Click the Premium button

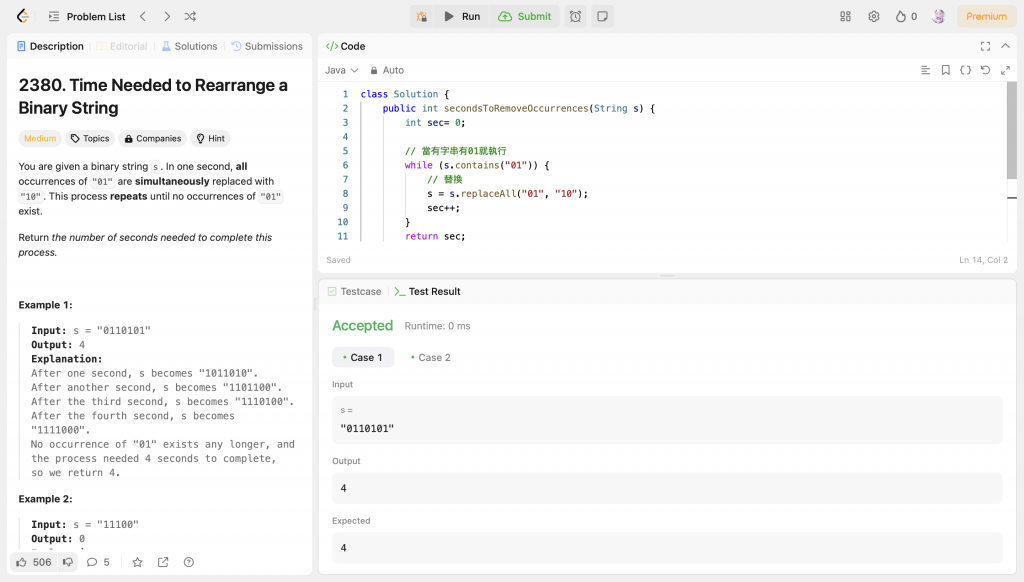[x=986, y=16]
